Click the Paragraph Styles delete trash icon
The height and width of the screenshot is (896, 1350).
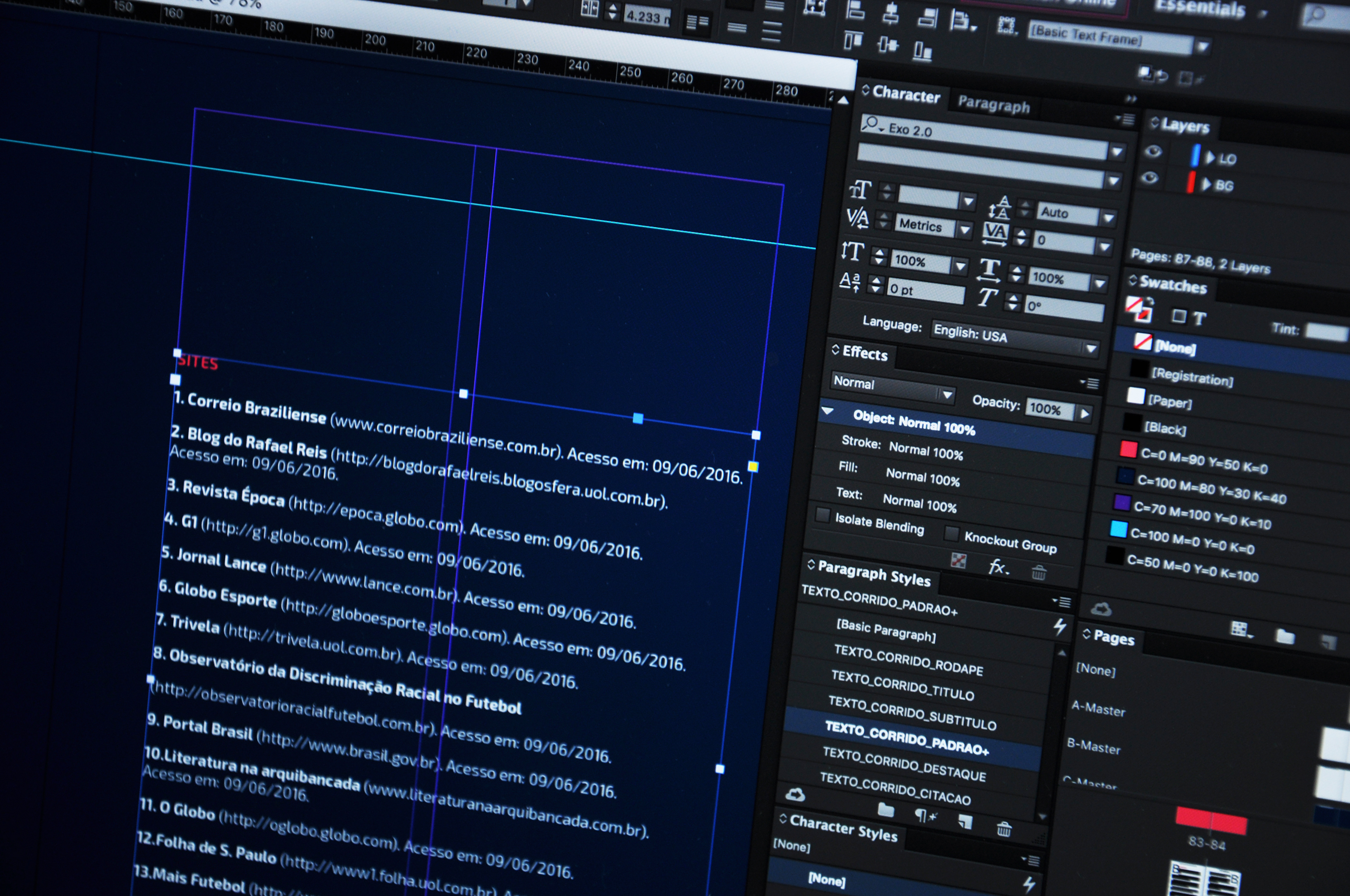[x=1003, y=829]
